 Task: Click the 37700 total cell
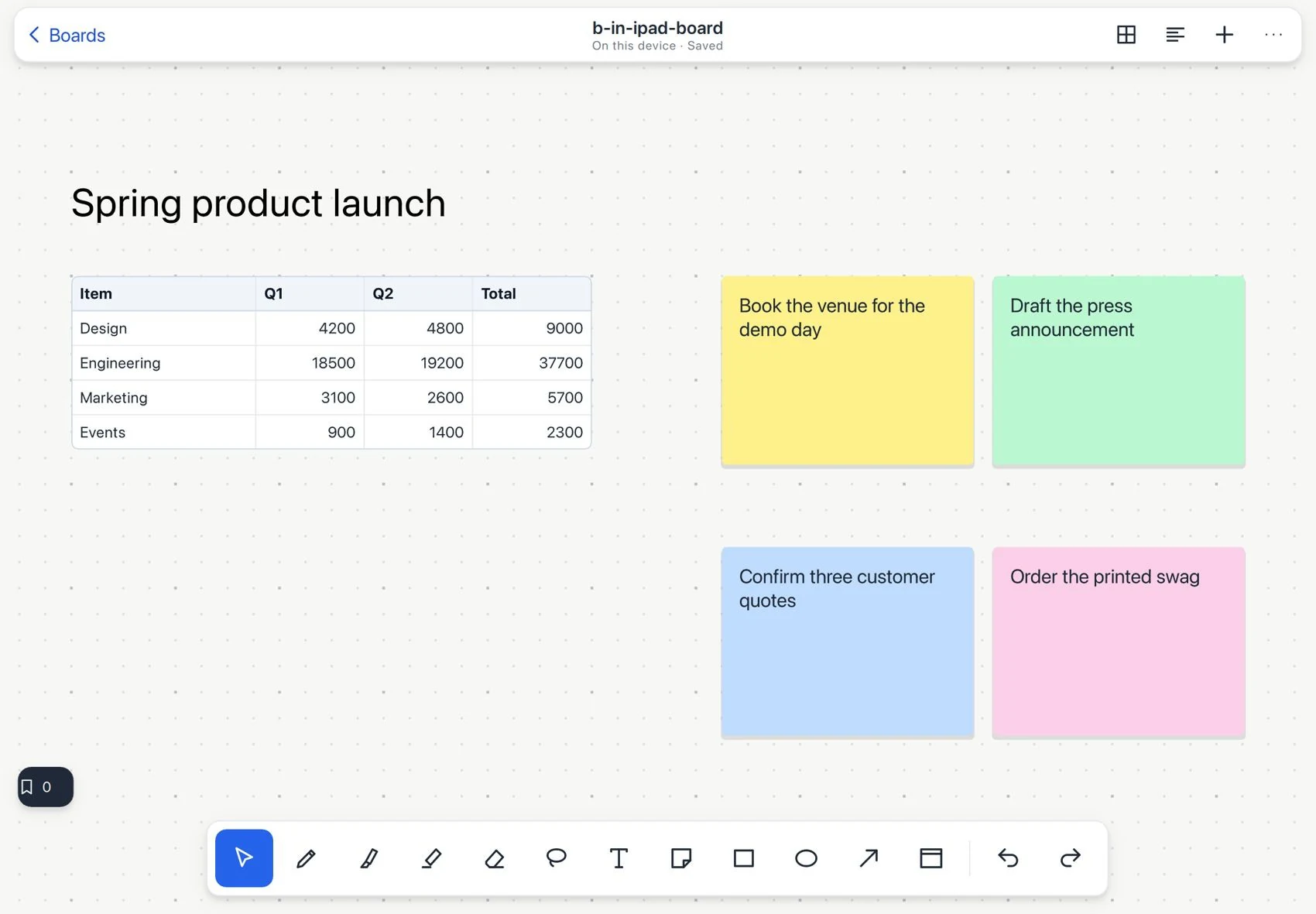pos(532,363)
